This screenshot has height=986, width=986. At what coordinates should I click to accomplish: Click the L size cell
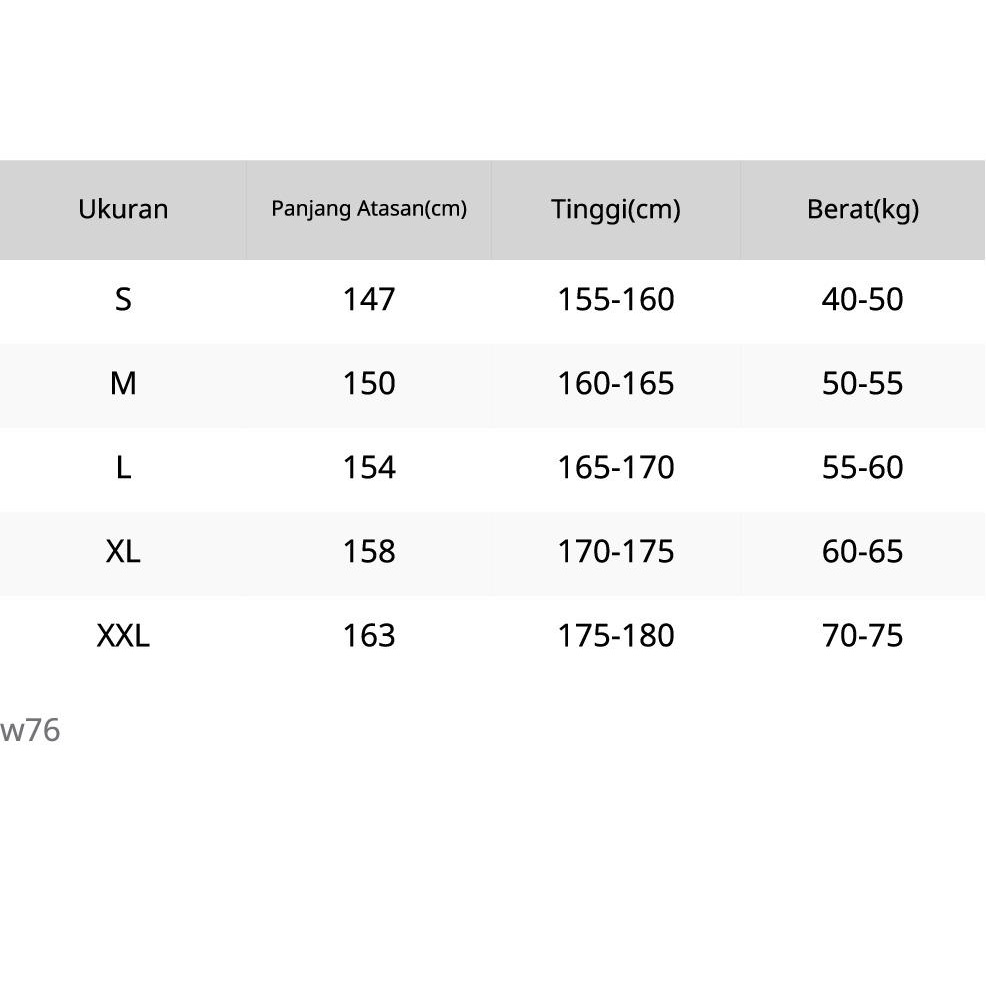[x=123, y=467]
